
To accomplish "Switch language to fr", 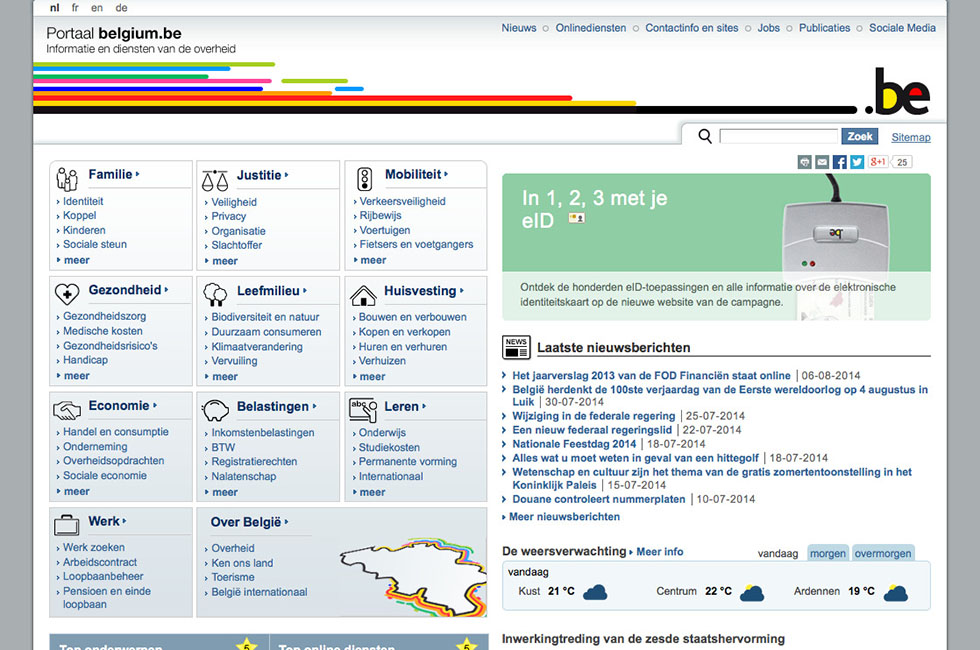I will (x=75, y=8).
